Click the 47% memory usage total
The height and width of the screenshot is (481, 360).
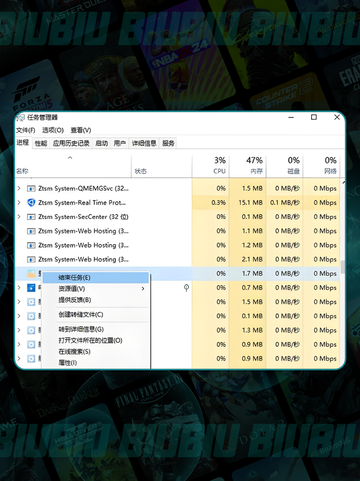[x=254, y=160]
